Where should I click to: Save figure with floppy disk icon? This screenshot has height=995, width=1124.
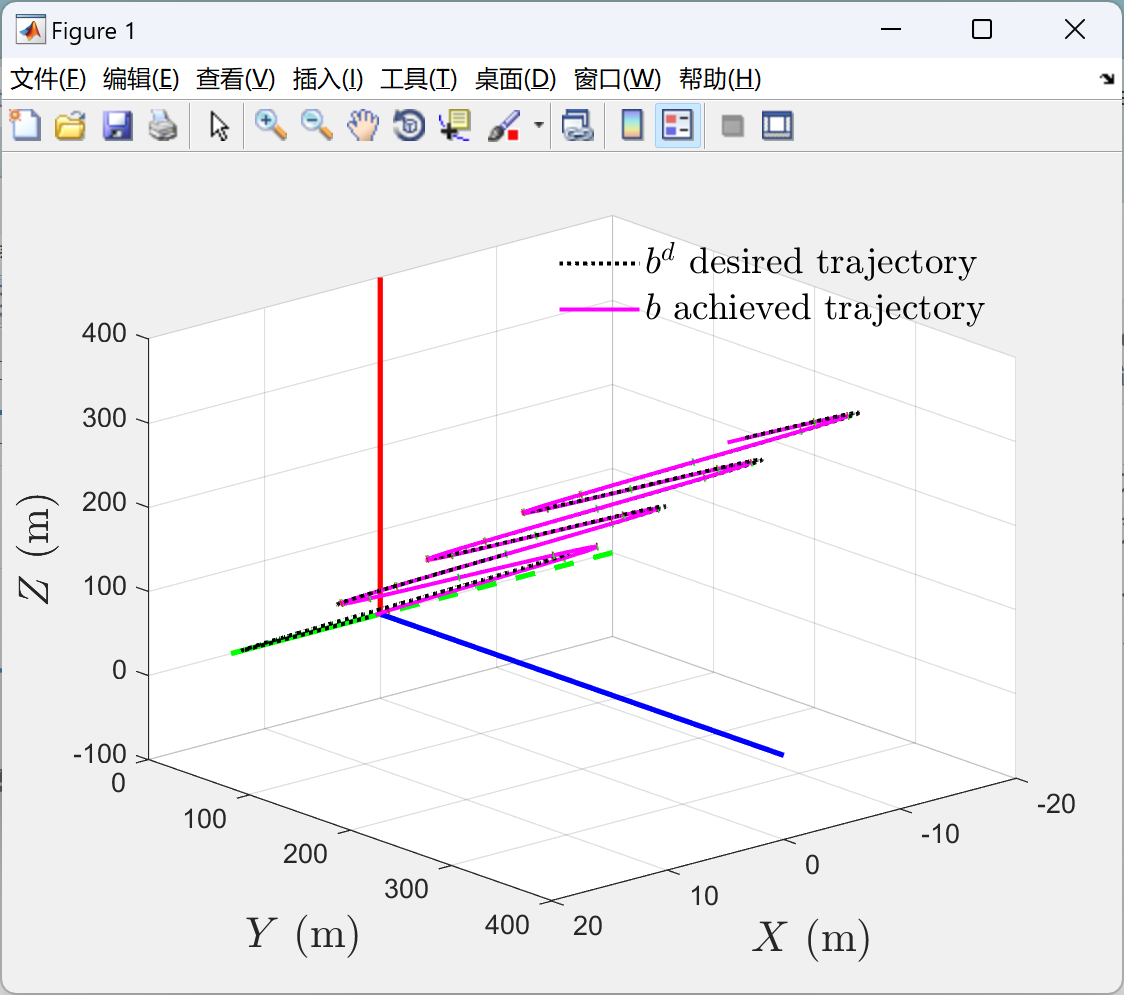(117, 125)
